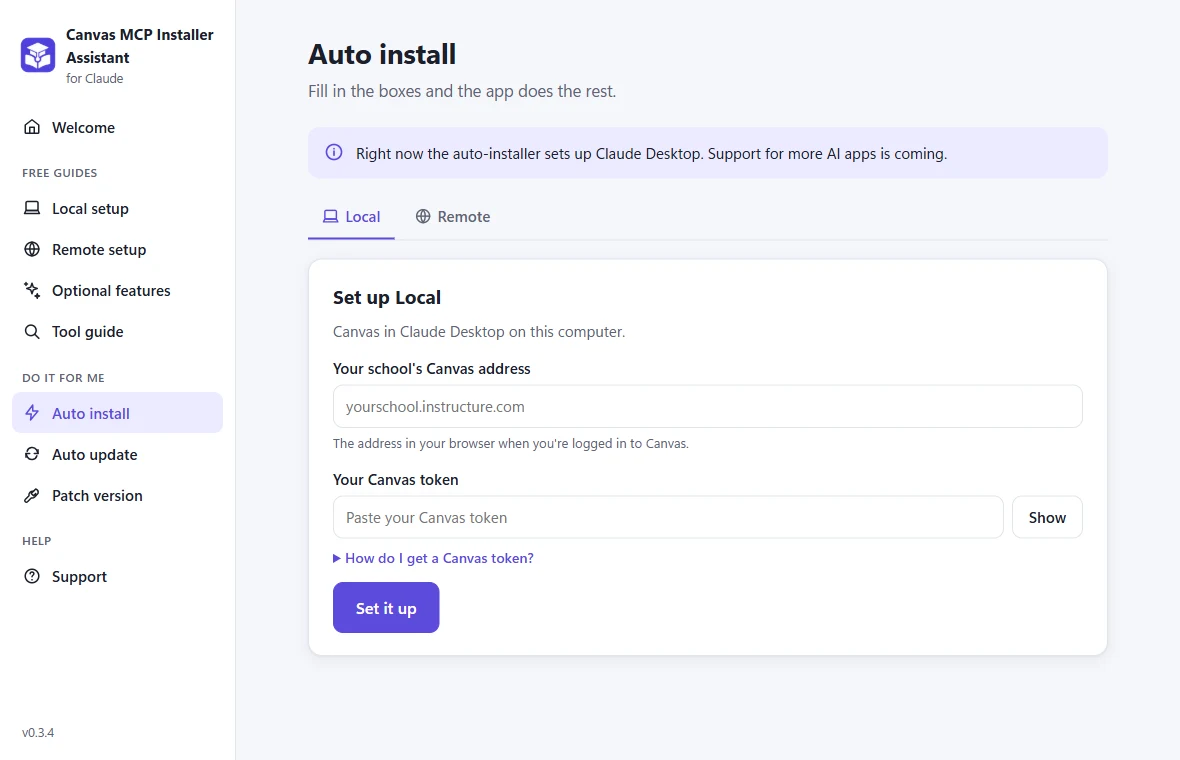Click the Canvas MCP Installer app logo
Viewport: 1180px width, 760px height.
click(38, 55)
